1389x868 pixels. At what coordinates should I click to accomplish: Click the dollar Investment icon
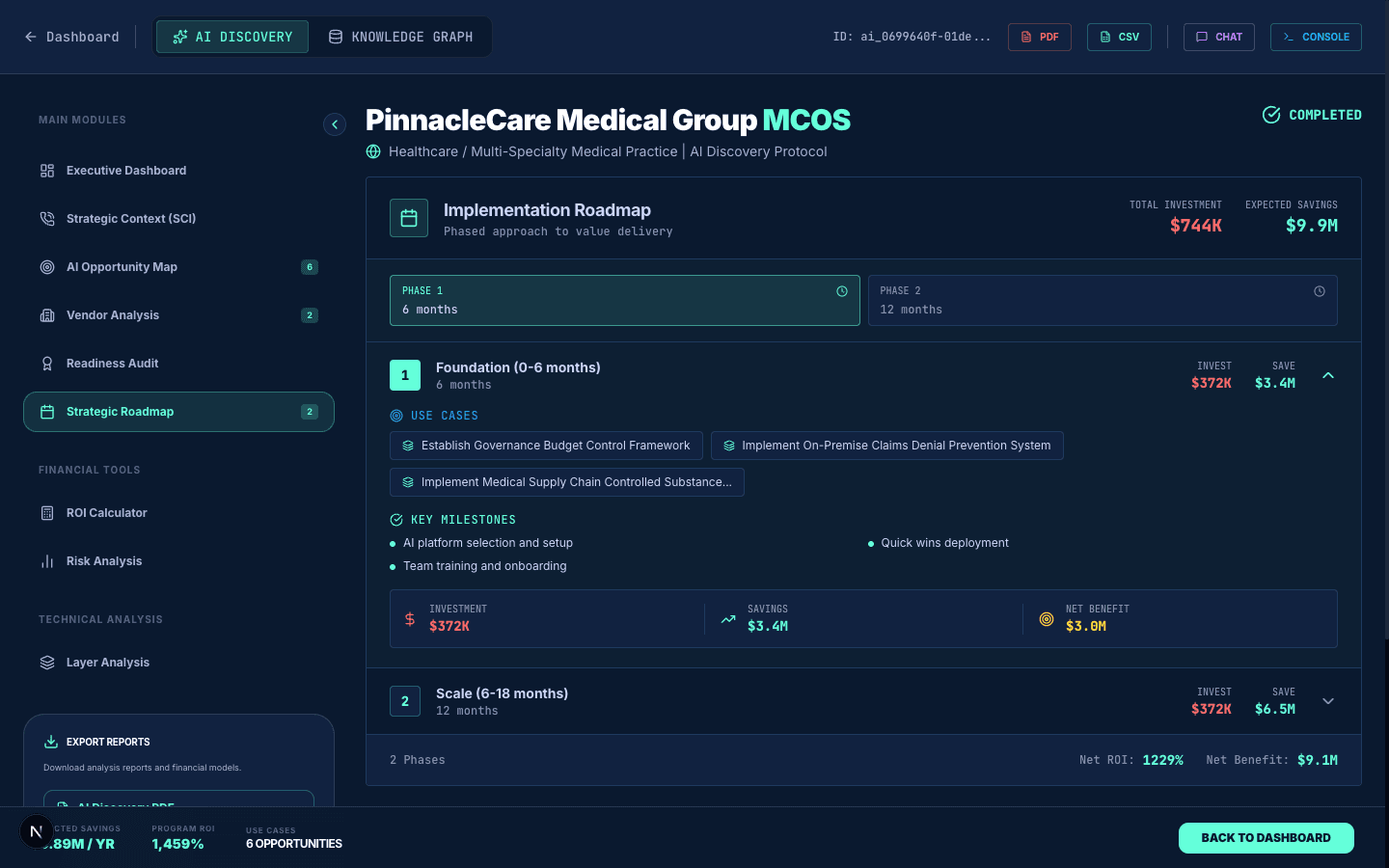tap(410, 619)
